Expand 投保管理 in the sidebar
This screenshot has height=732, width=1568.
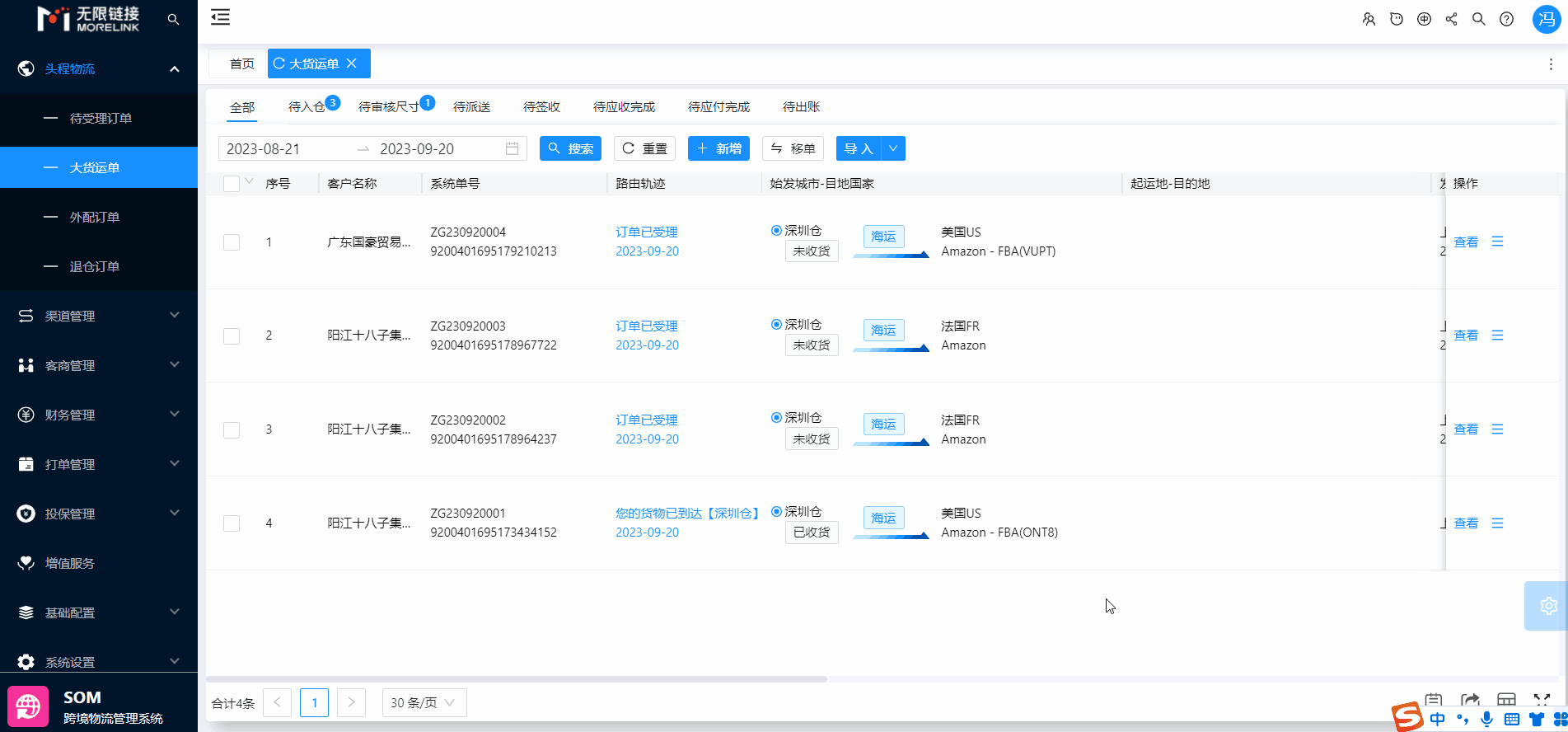point(99,514)
